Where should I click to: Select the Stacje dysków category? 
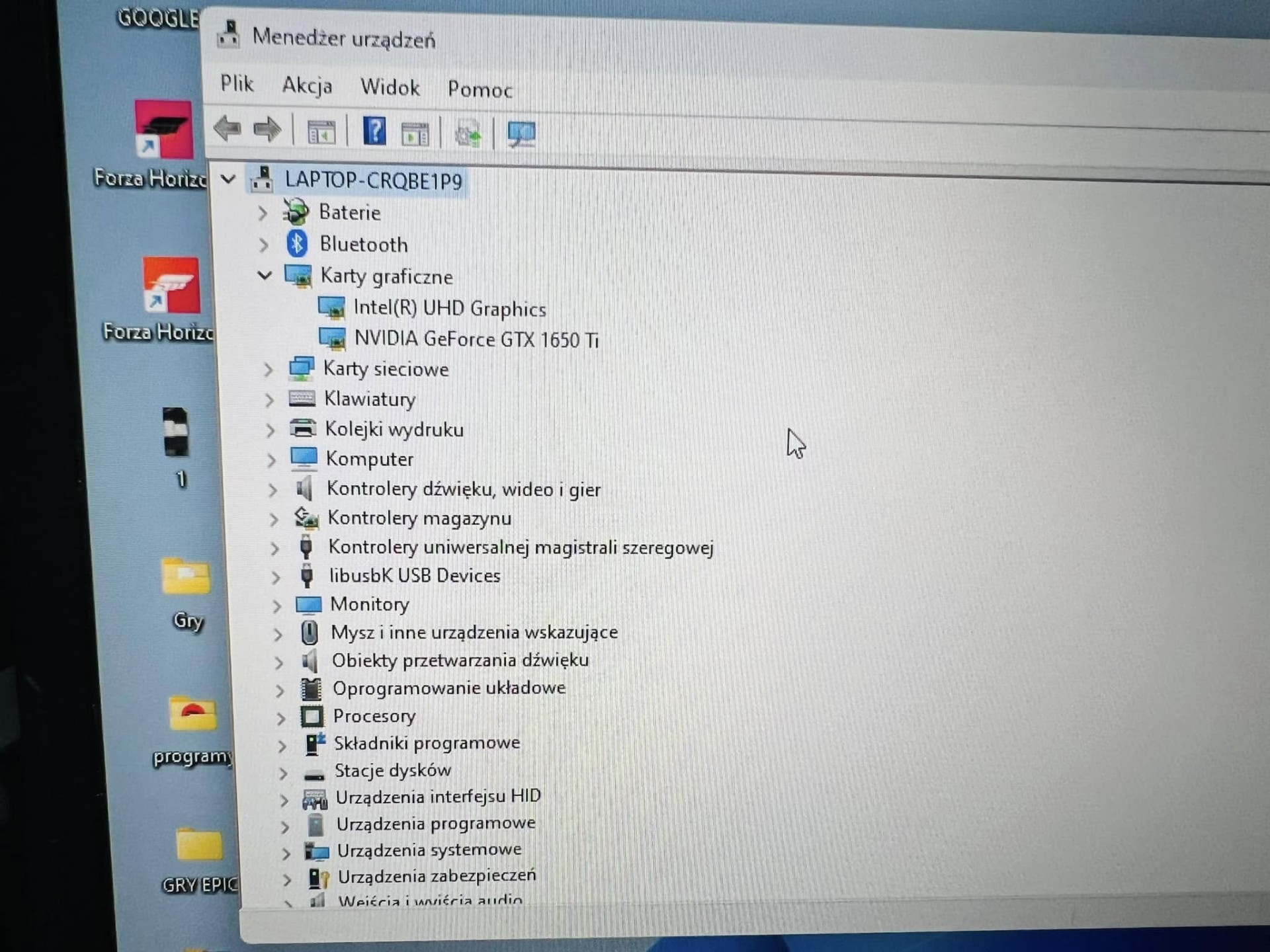(392, 771)
